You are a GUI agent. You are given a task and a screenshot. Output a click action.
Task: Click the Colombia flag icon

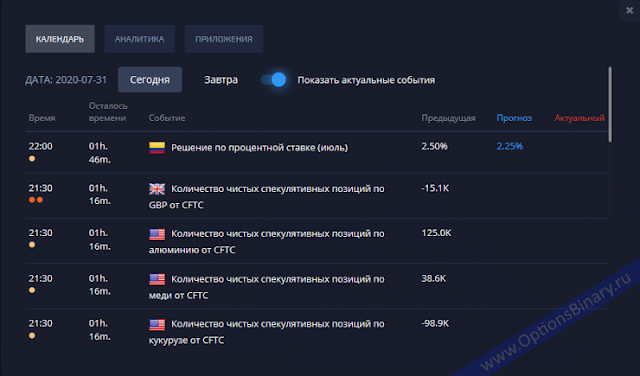pos(157,147)
